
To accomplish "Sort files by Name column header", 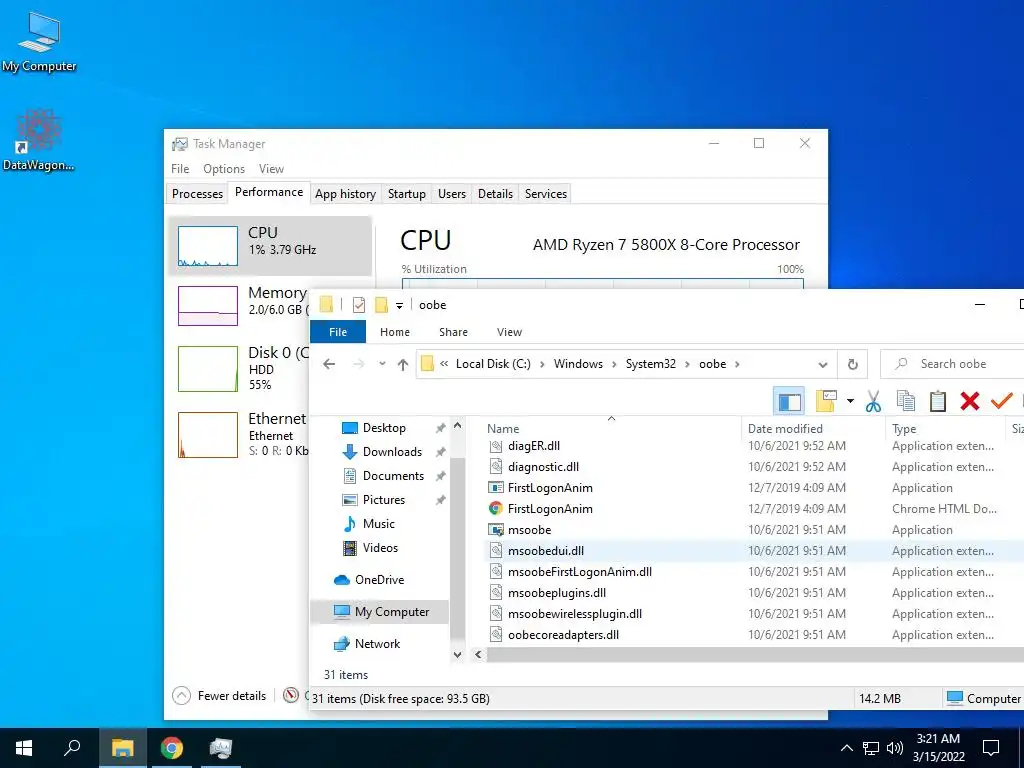I will 503,429.
